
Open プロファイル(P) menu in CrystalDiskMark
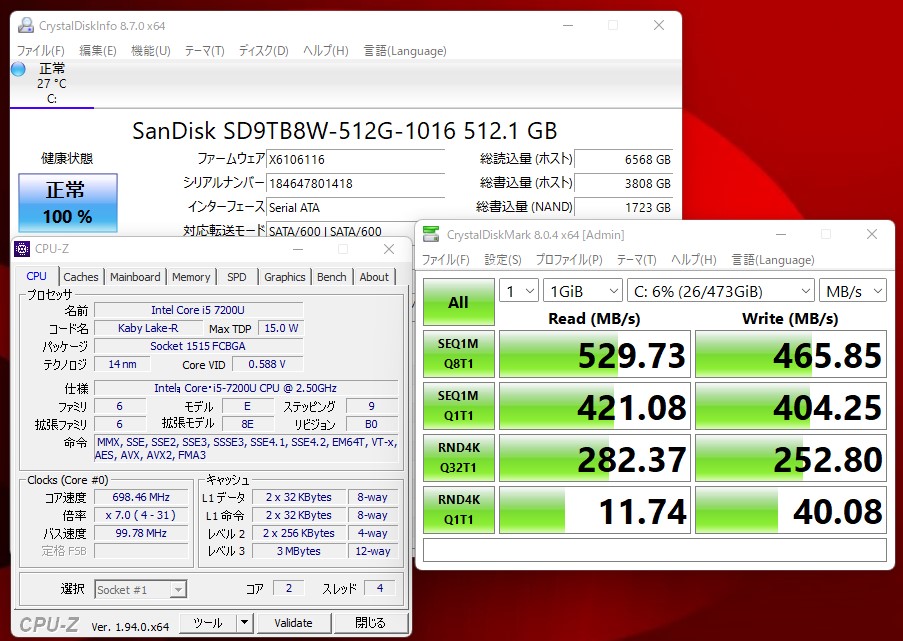[569, 260]
